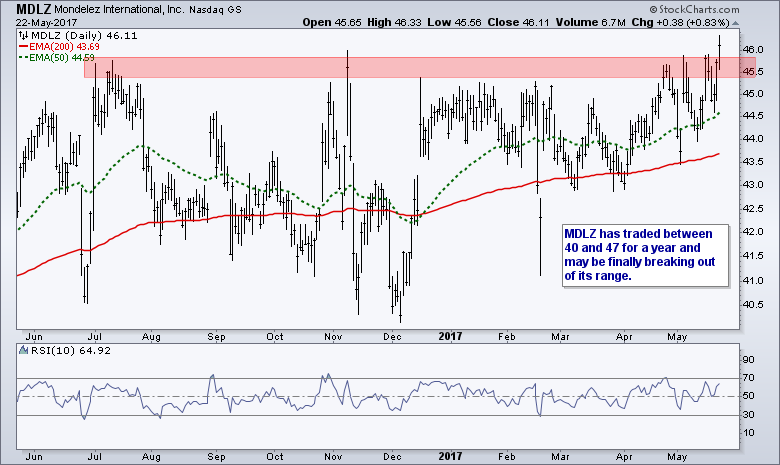Click the green dotted marker for EMA(50)
Viewport: 780px width, 465px height.
pos(24,59)
